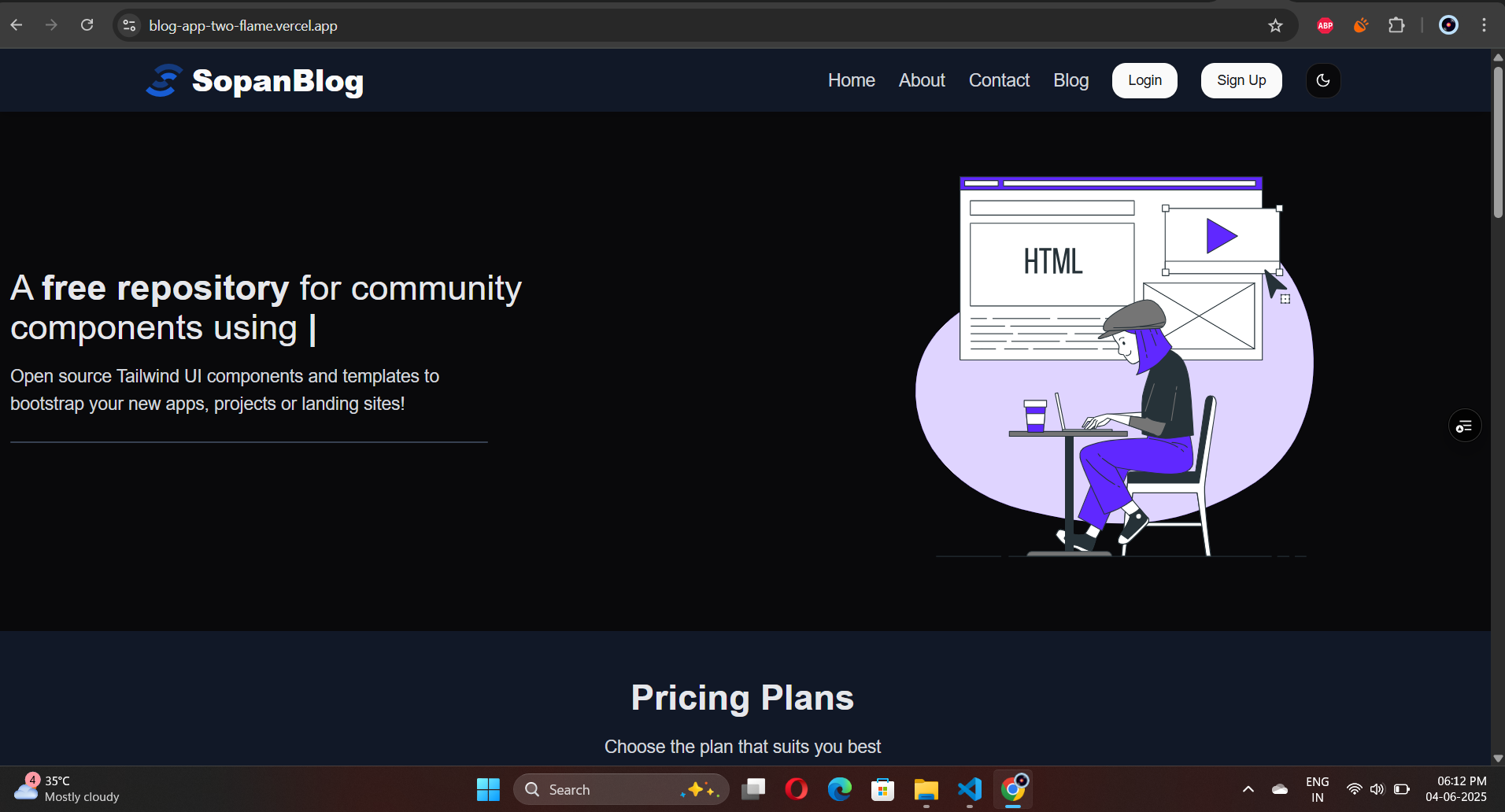Toggle dark mode with moon icon
1505x812 pixels.
(x=1323, y=80)
